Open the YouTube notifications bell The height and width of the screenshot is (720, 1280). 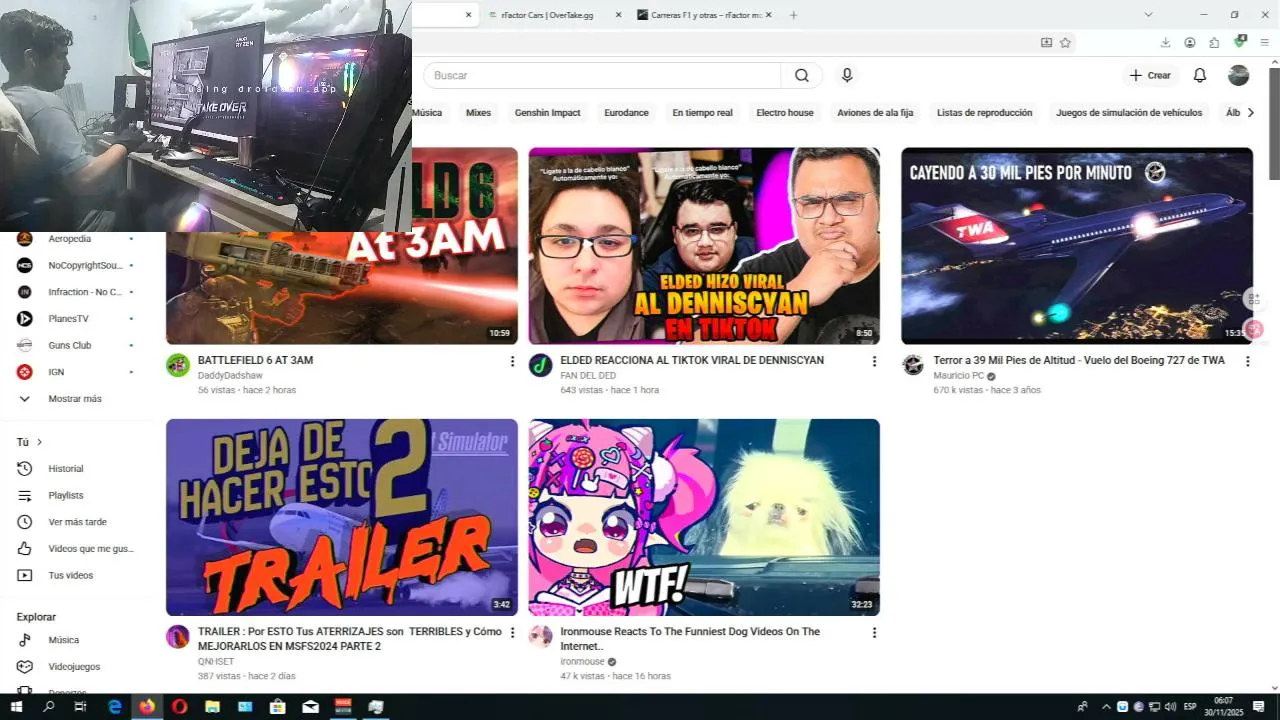1200,75
